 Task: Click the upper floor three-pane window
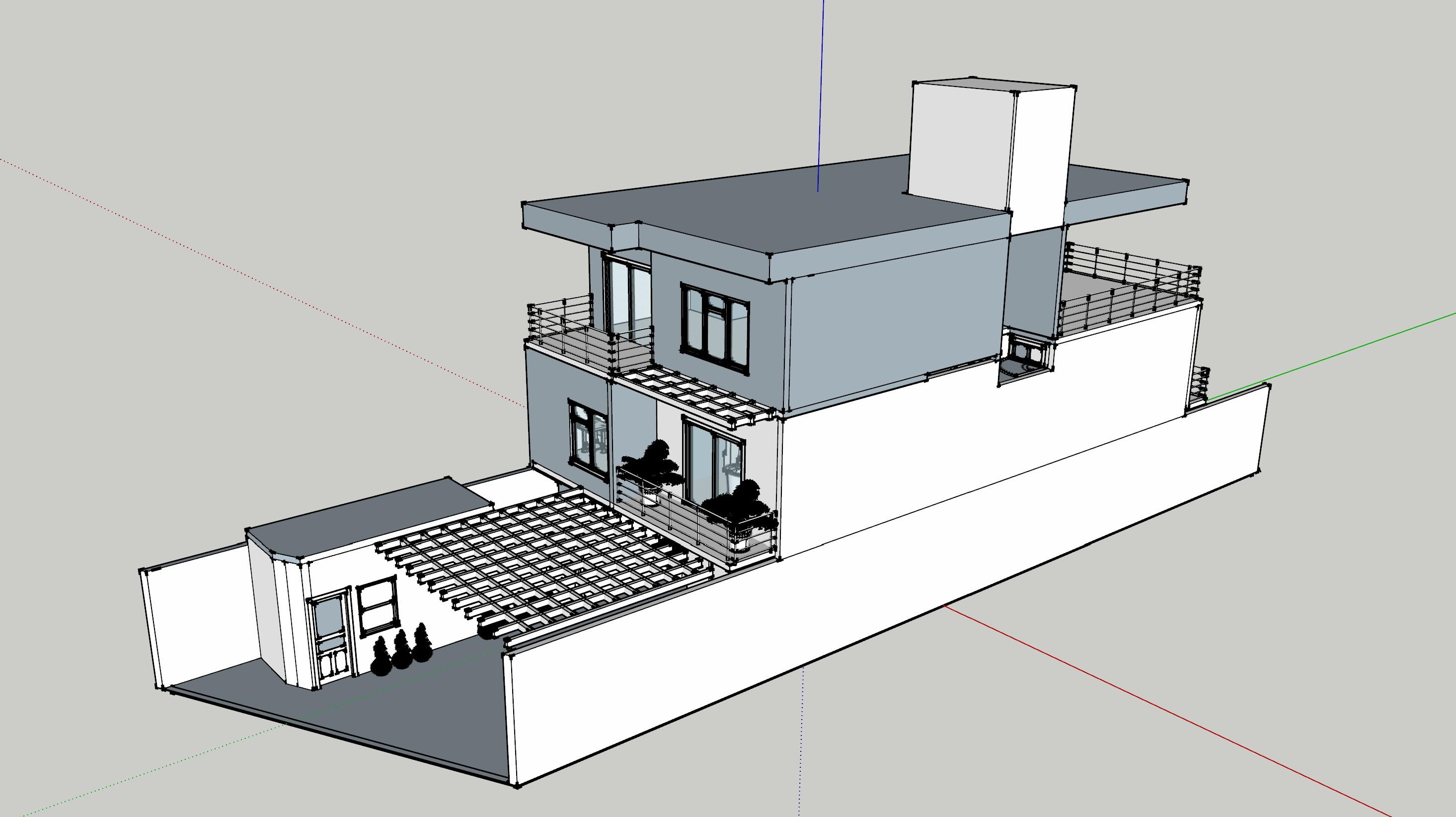[x=714, y=328]
